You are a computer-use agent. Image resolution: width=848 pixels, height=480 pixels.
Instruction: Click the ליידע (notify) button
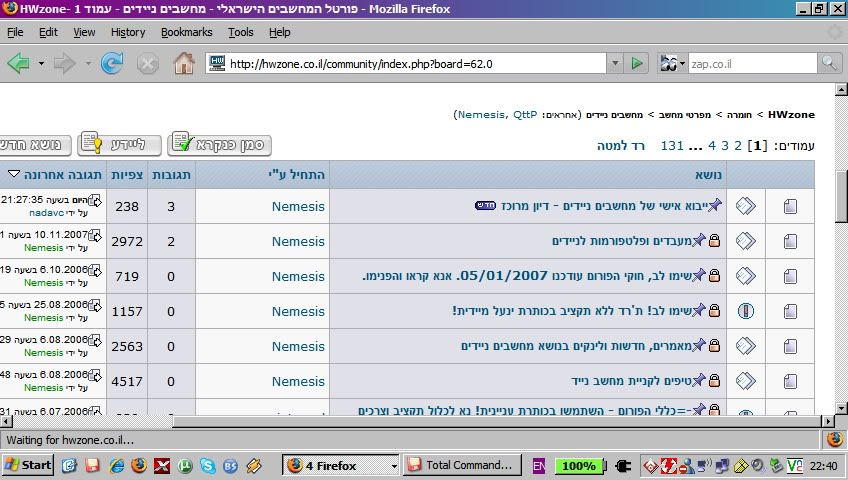pos(120,144)
